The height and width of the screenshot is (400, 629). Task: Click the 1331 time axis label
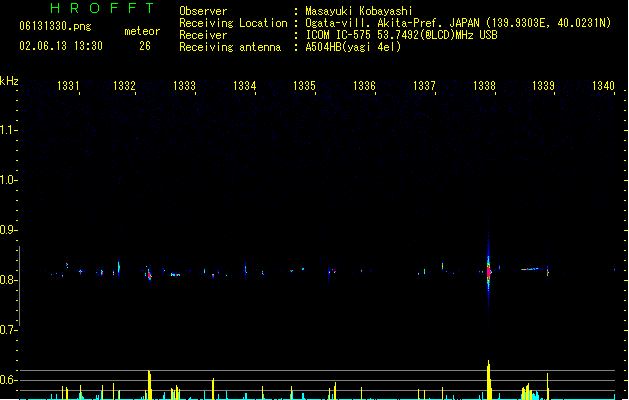tap(68, 86)
